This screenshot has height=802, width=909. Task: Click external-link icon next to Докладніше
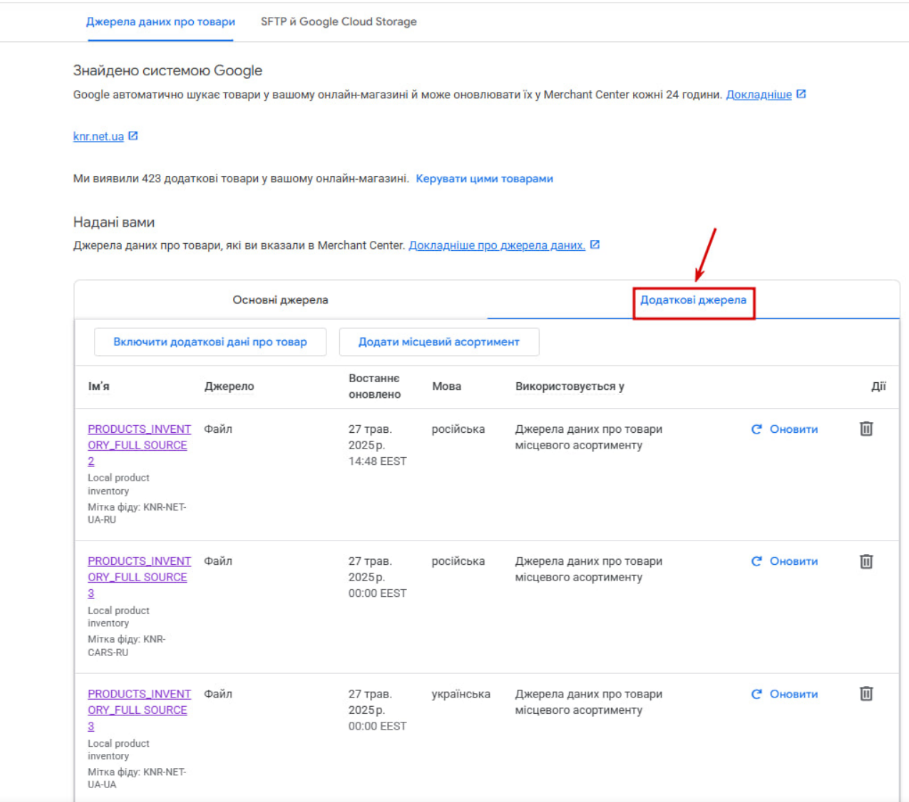click(x=801, y=94)
